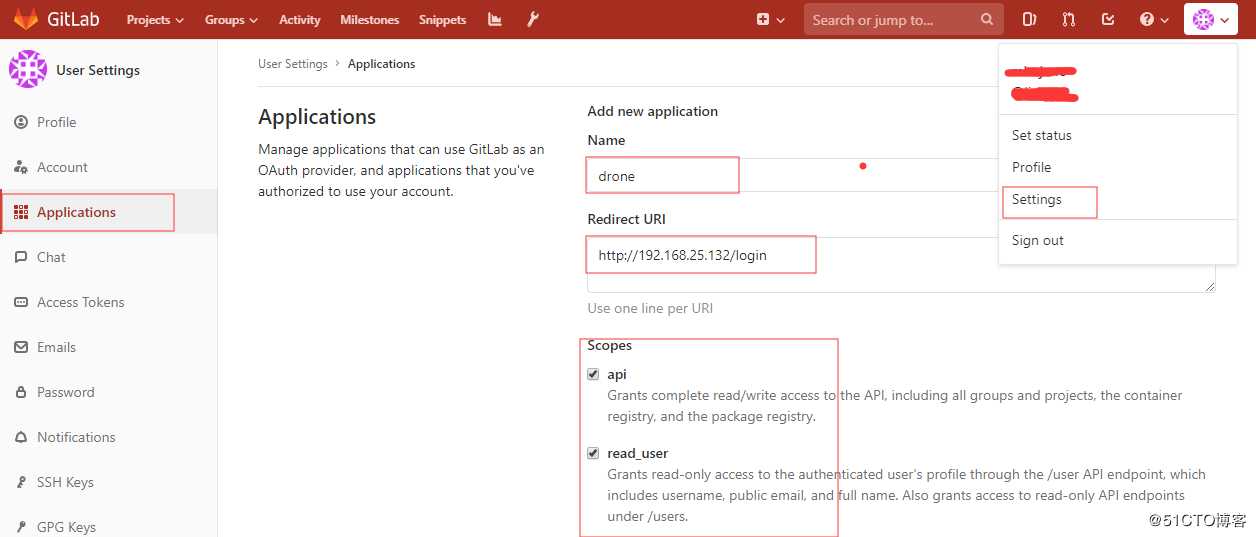Click the Access Tokens icon

pos(20,302)
